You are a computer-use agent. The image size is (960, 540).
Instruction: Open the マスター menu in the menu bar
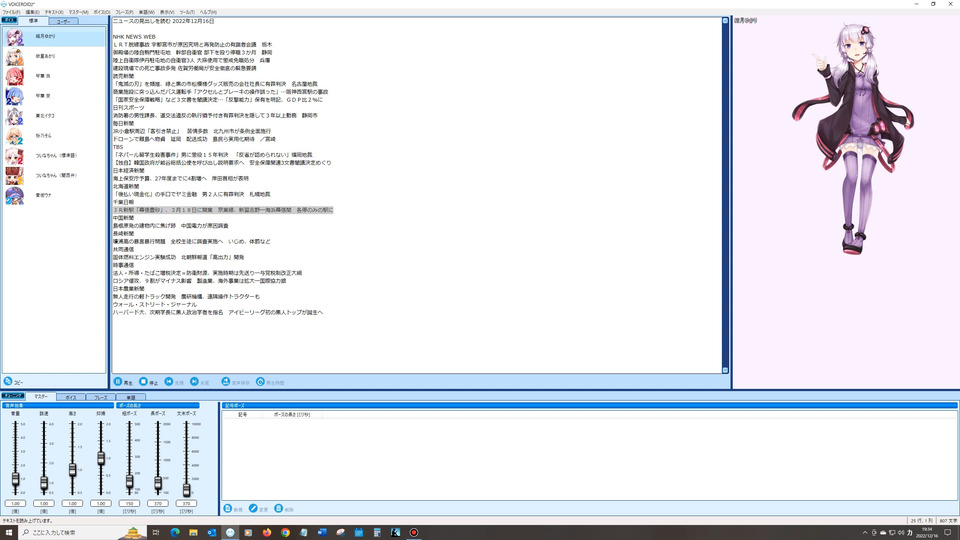78,12
